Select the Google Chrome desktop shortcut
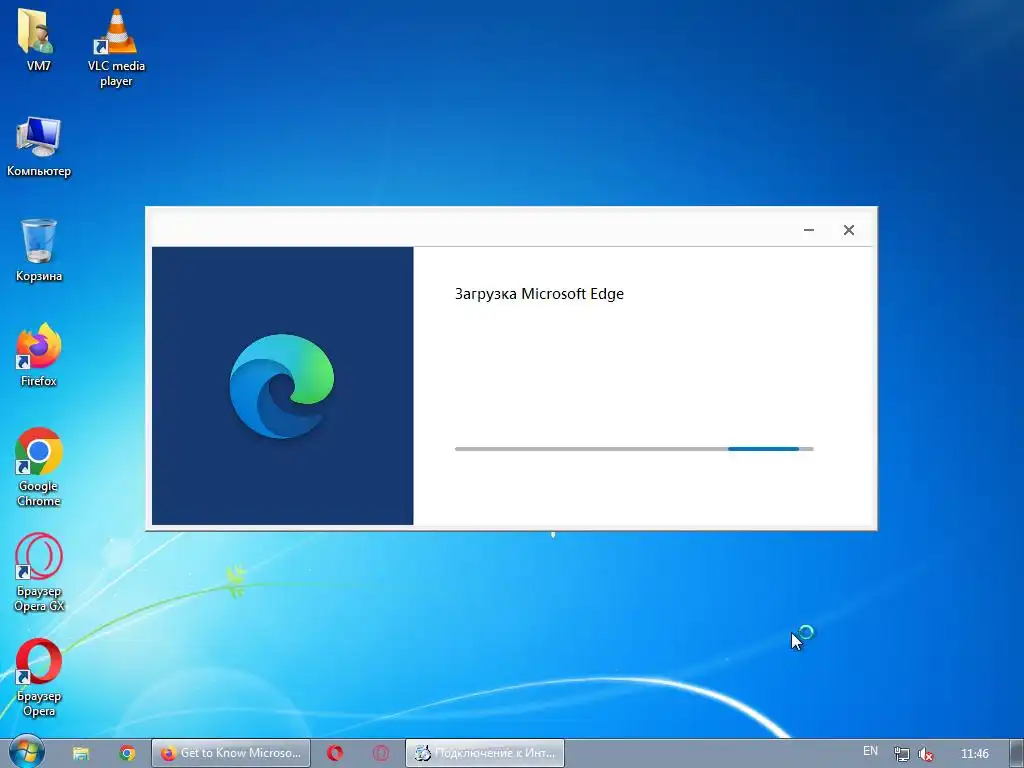 pyautogui.click(x=39, y=467)
